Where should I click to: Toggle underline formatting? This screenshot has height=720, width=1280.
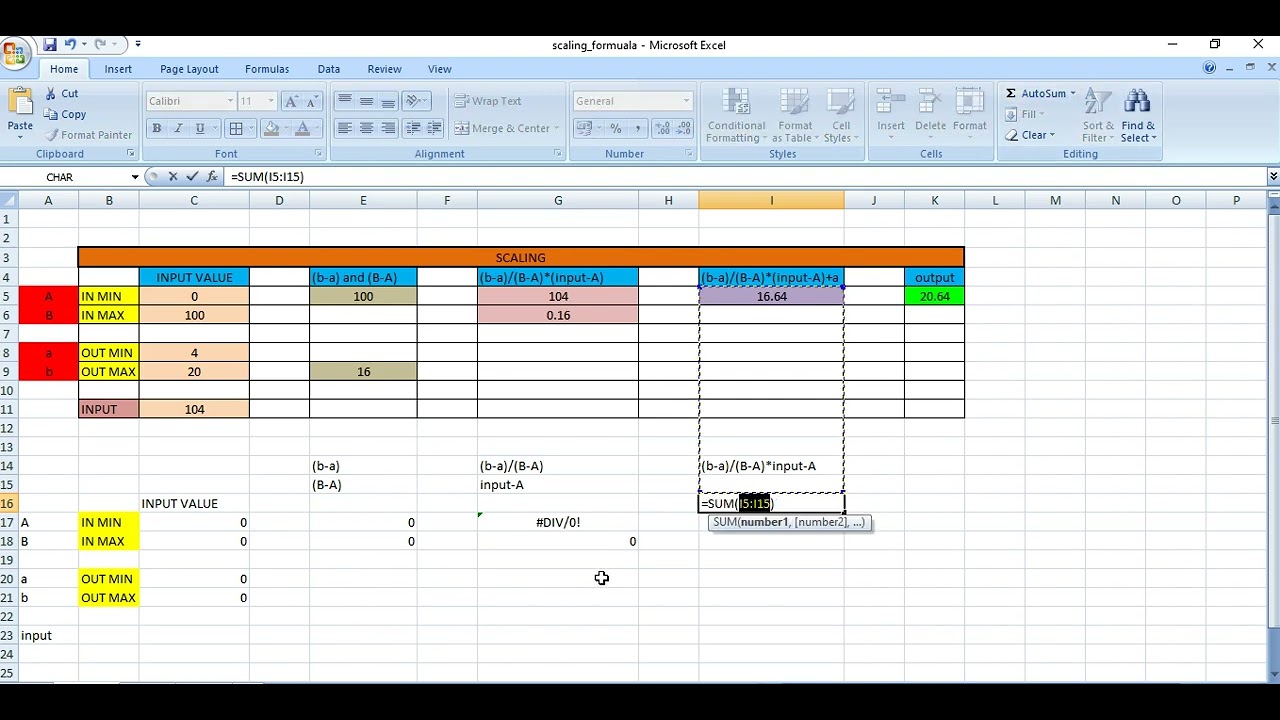[x=199, y=128]
